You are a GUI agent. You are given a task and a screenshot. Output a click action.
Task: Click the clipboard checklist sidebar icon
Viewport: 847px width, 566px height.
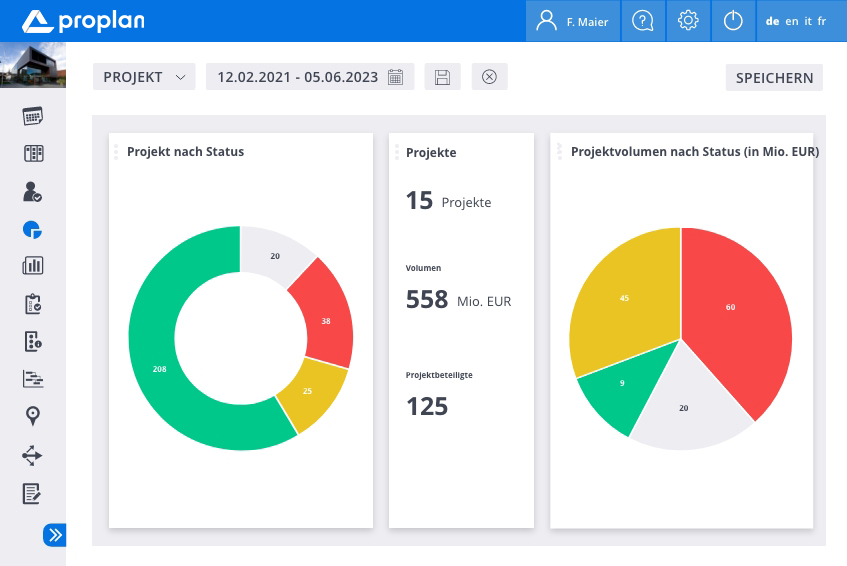click(33, 304)
